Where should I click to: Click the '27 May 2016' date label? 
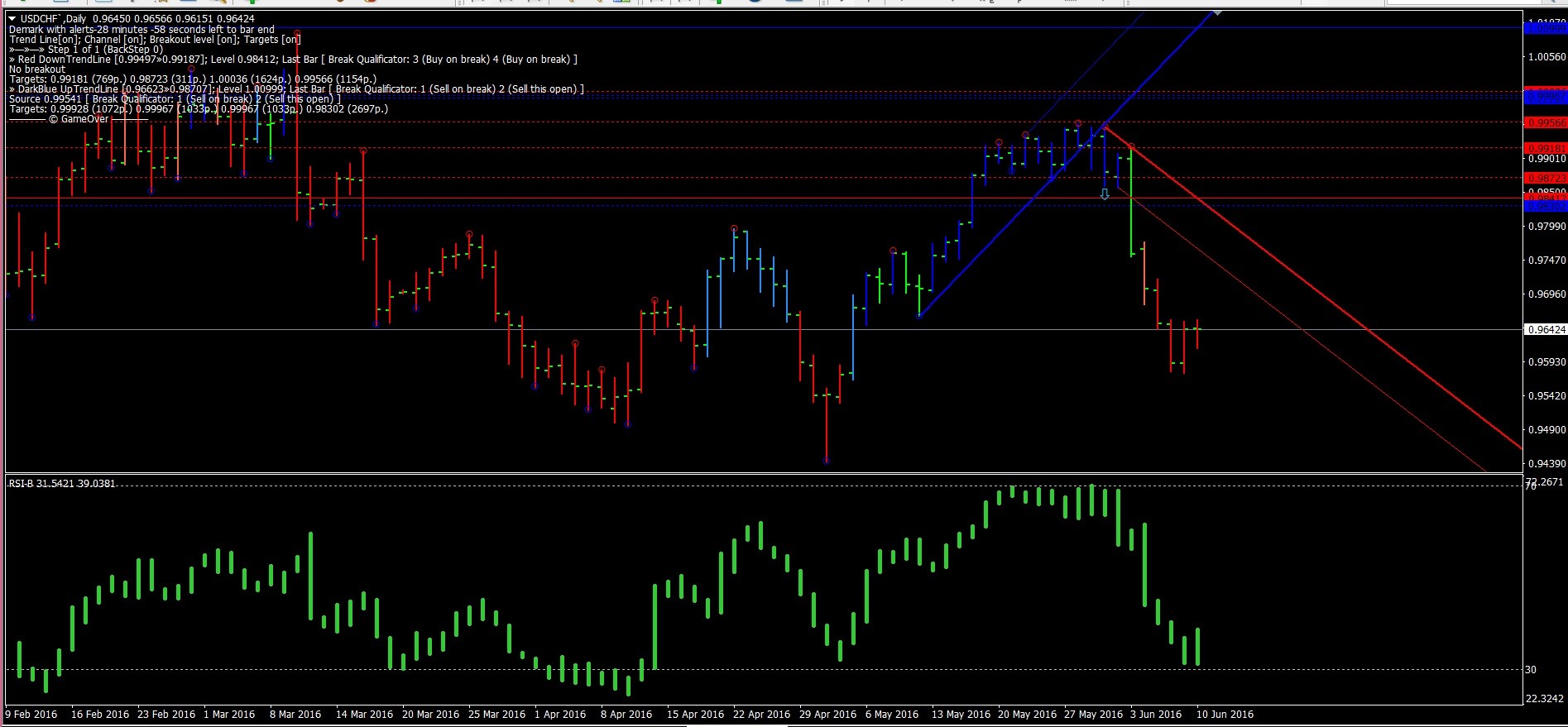coord(1093,714)
